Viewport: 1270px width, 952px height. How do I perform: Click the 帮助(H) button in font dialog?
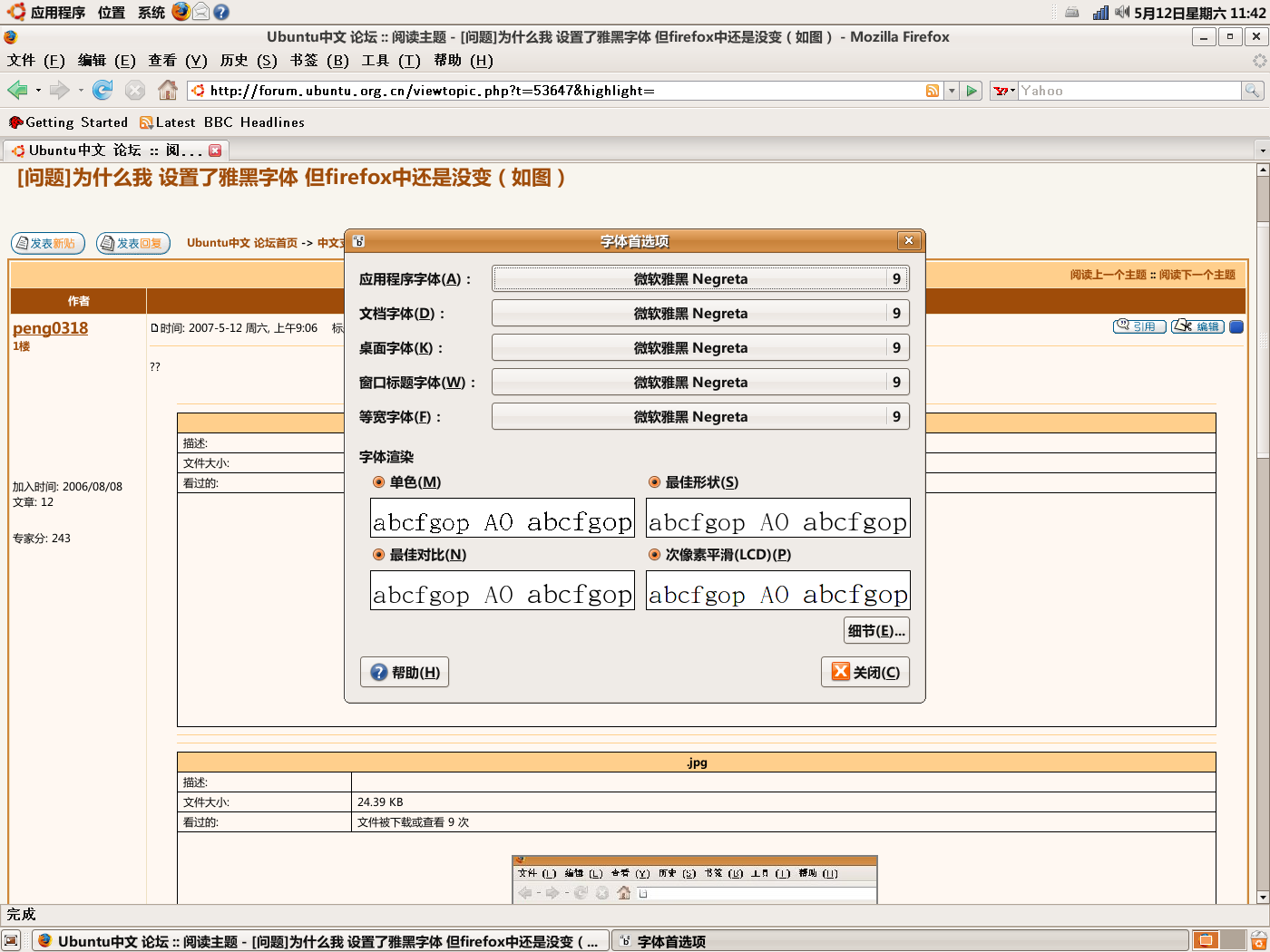tap(405, 672)
